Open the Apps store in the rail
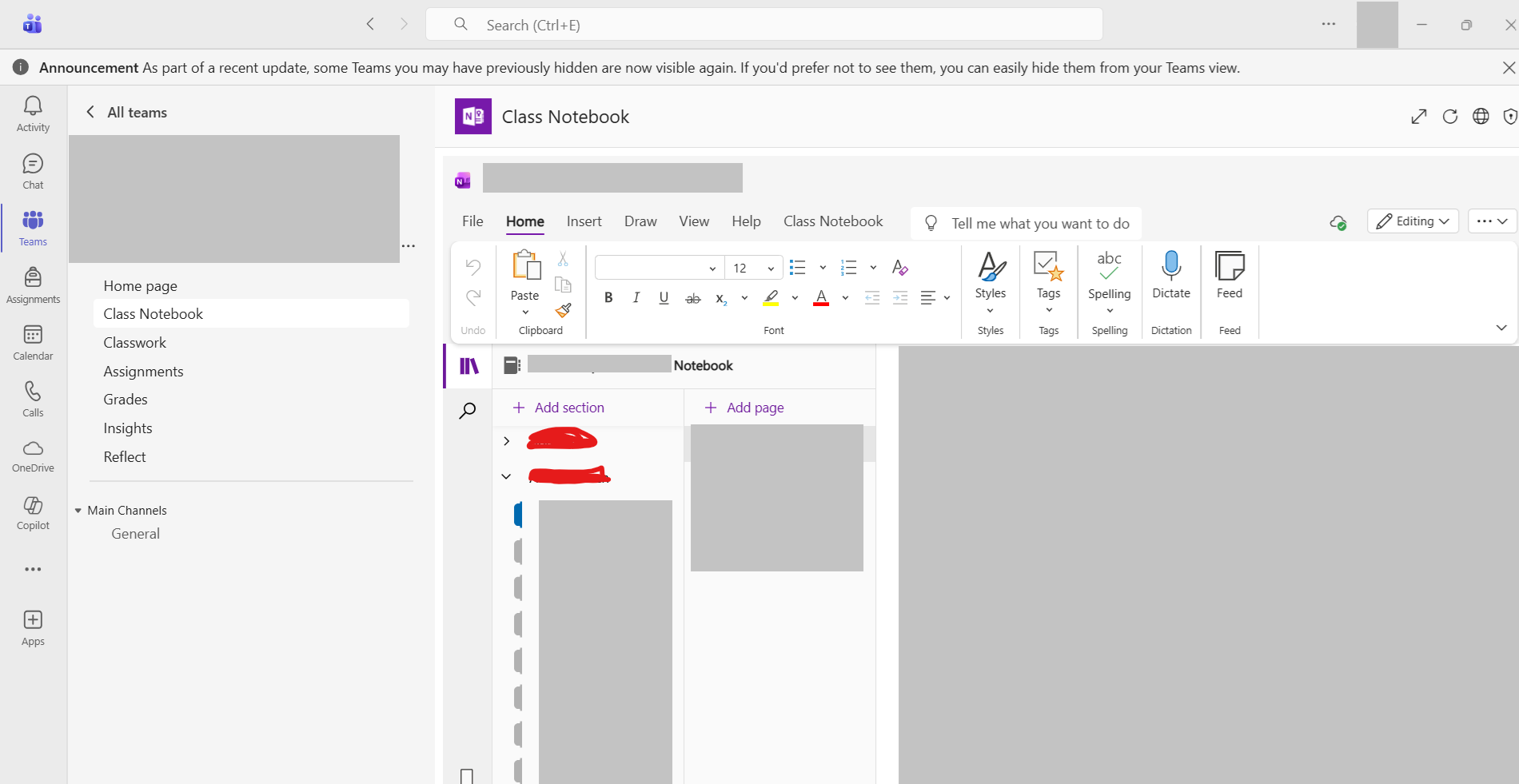This screenshot has width=1519, height=784. [33, 627]
